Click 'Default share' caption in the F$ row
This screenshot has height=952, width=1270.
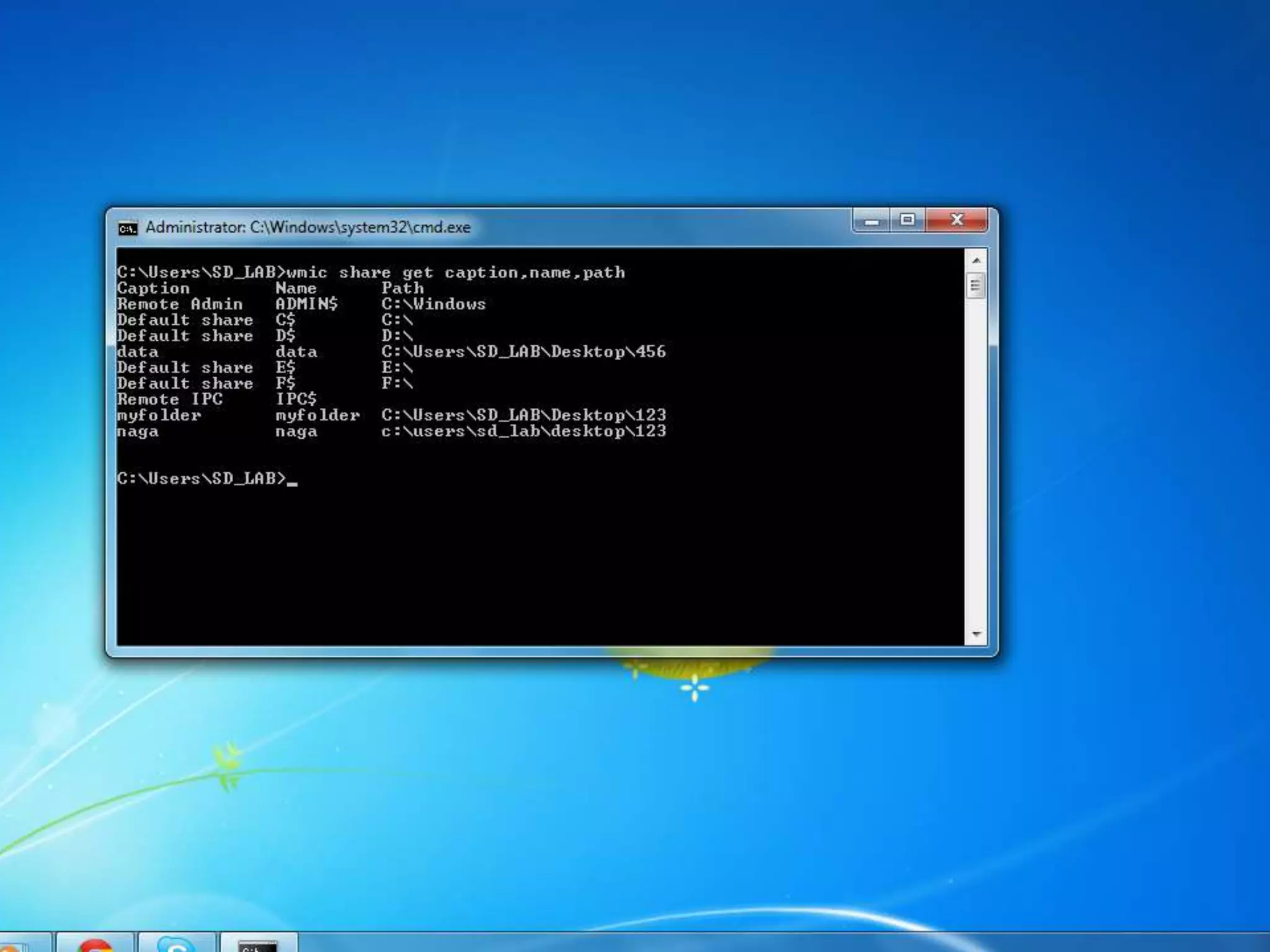pos(185,384)
